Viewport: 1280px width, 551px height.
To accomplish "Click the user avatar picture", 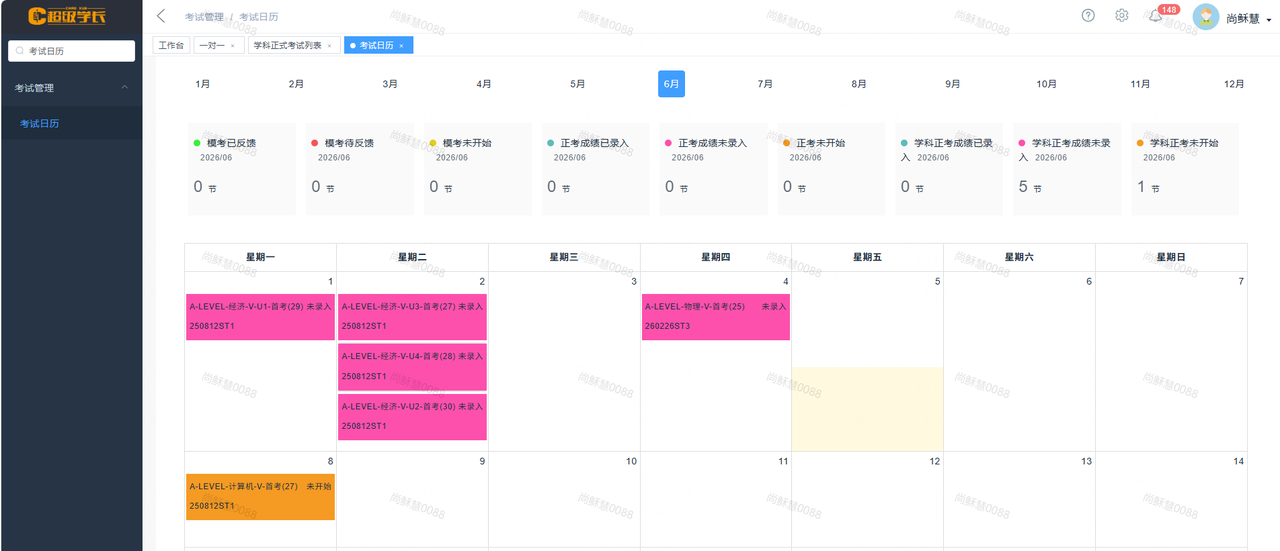I will (x=1206, y=17).
